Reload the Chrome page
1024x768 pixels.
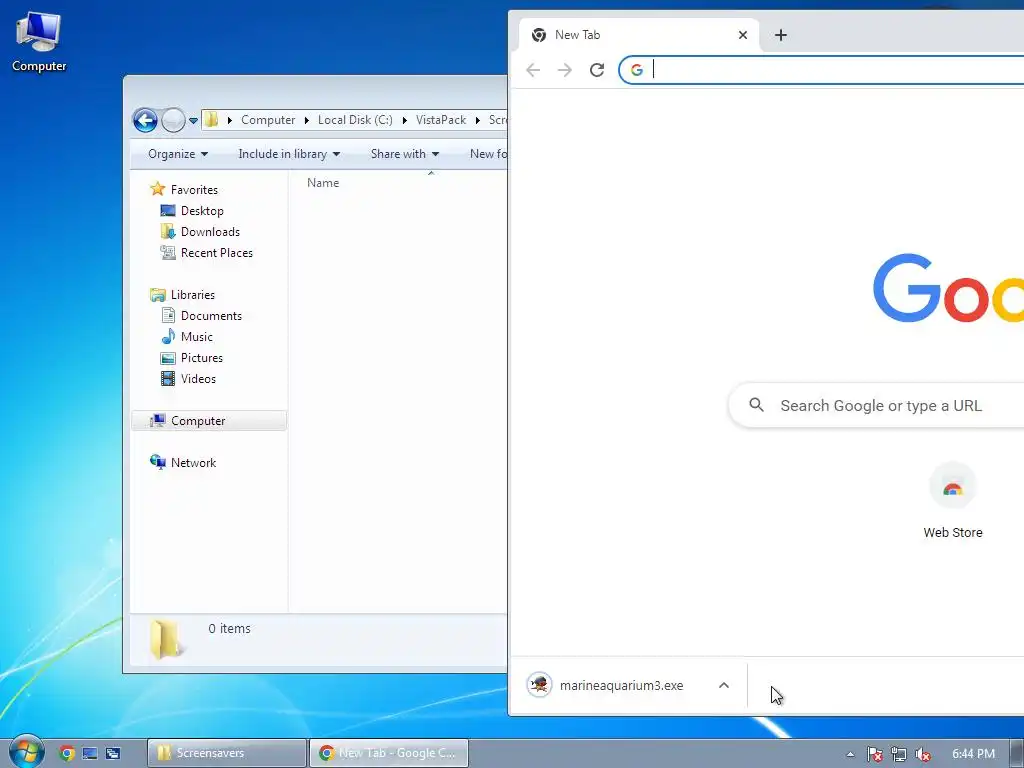[597, 70]
